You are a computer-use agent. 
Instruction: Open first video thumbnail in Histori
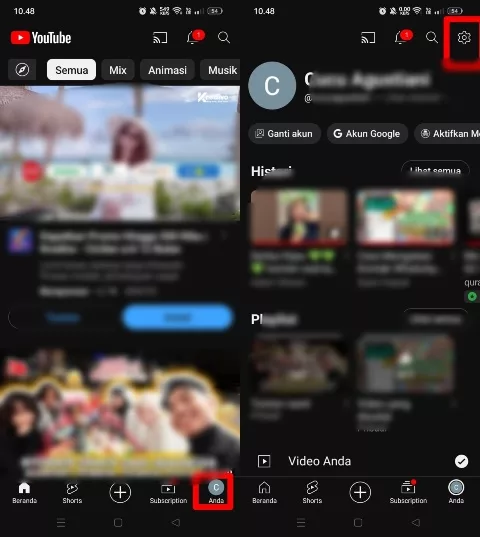pyautogui.click(x=299, y=217)
